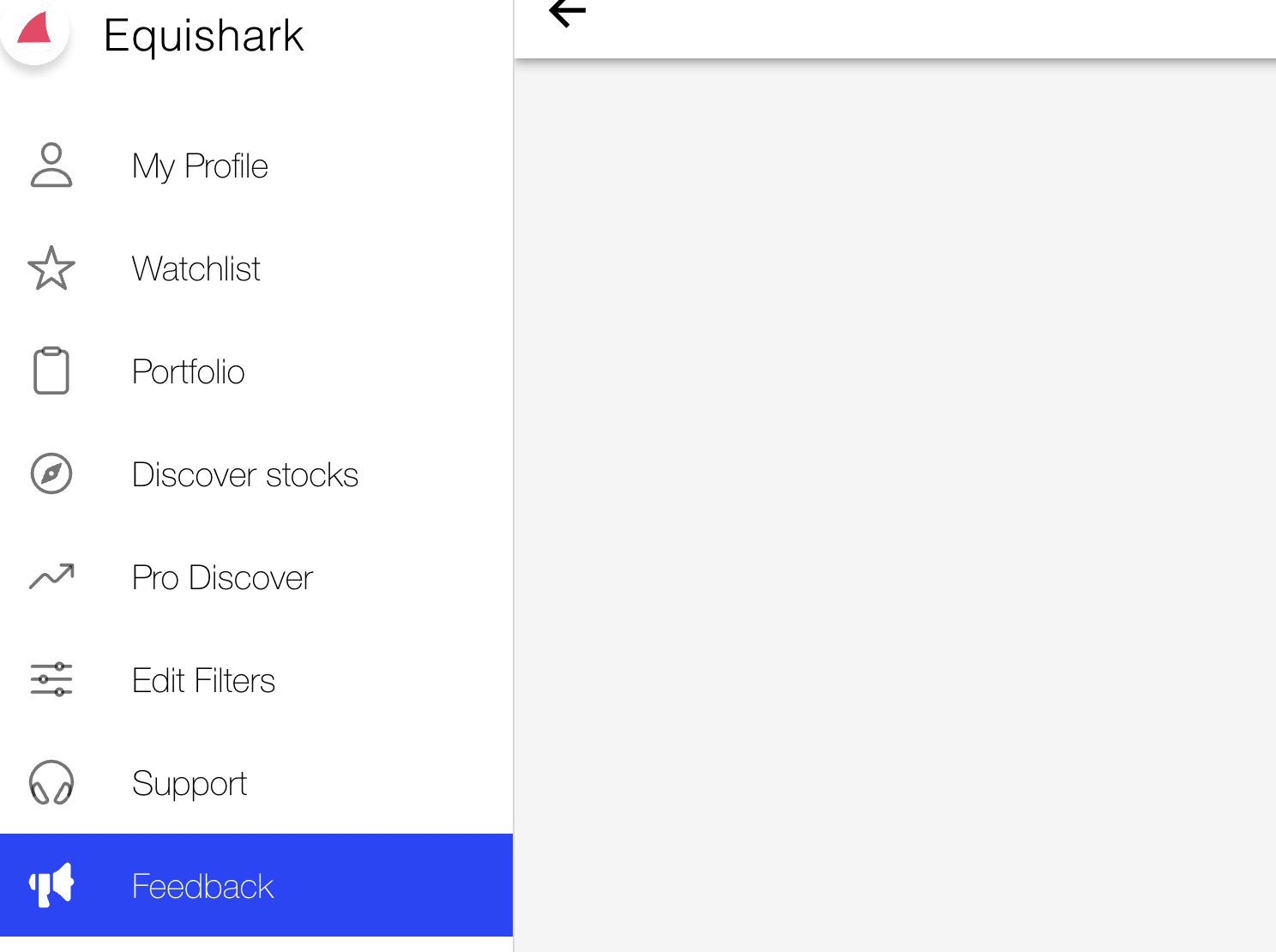Open Discover stocks

tap(244, 473)
